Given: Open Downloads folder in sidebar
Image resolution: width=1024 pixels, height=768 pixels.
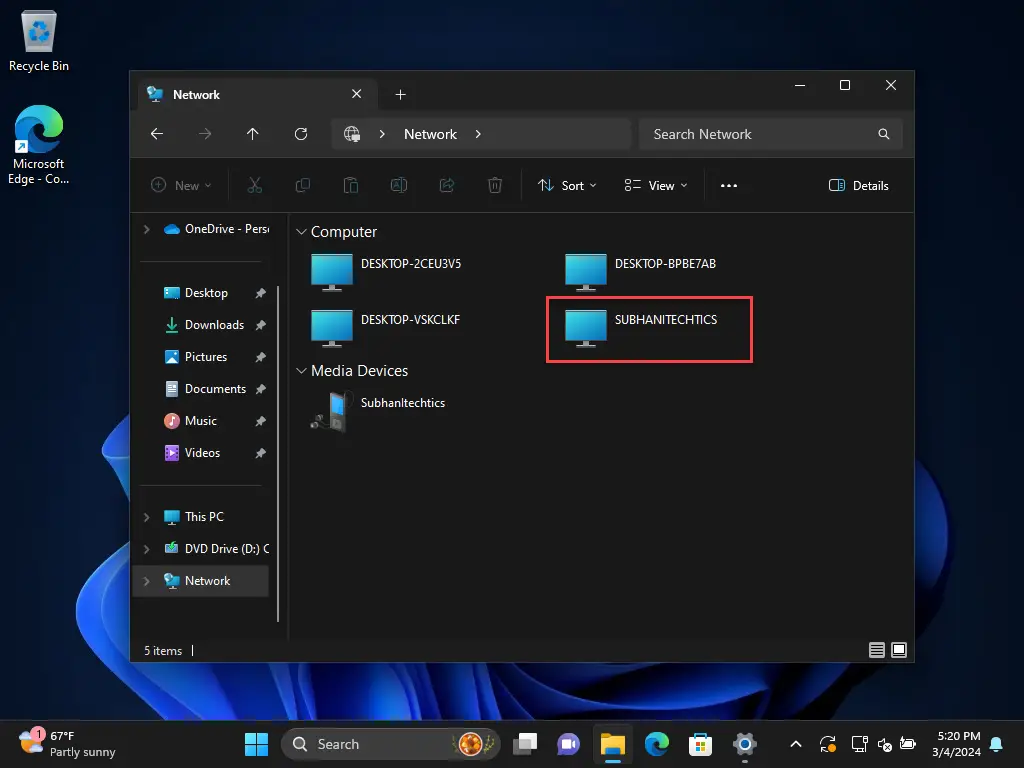Looking at the screenshot, I should coord(213,325).
